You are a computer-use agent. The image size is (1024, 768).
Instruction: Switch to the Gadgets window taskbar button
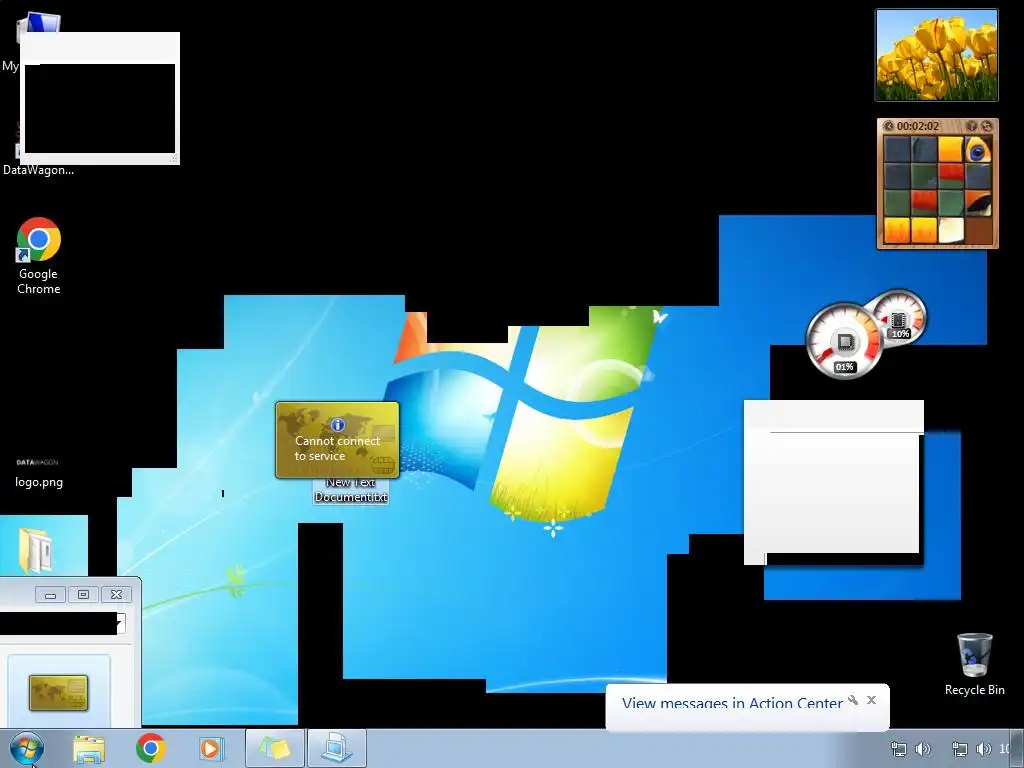click(275, 748)
